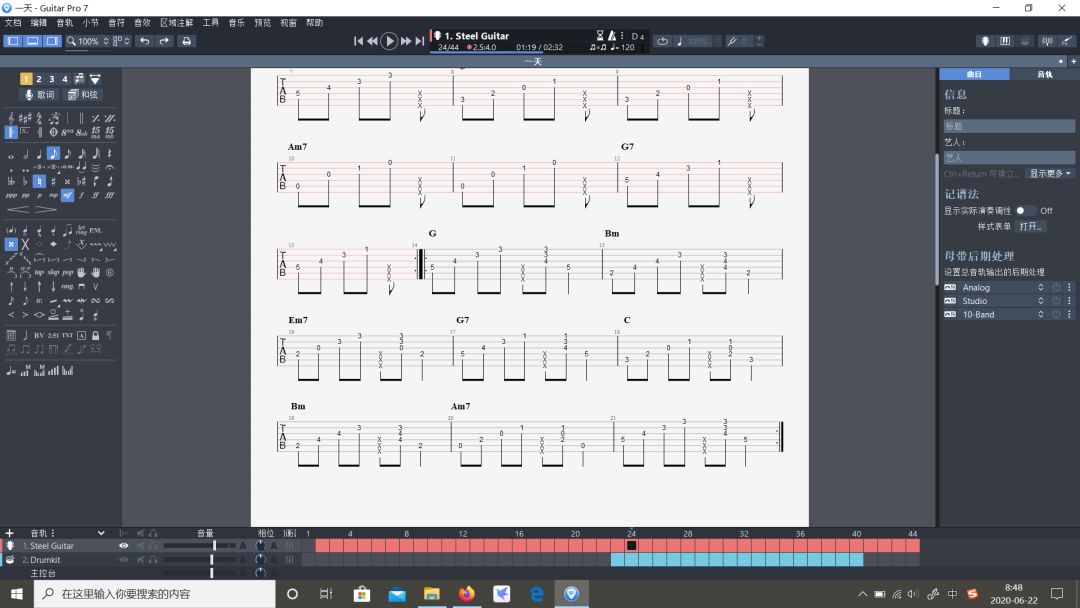Click the Play button in transport controls
1080x608 pixels.
coord(389,41)
